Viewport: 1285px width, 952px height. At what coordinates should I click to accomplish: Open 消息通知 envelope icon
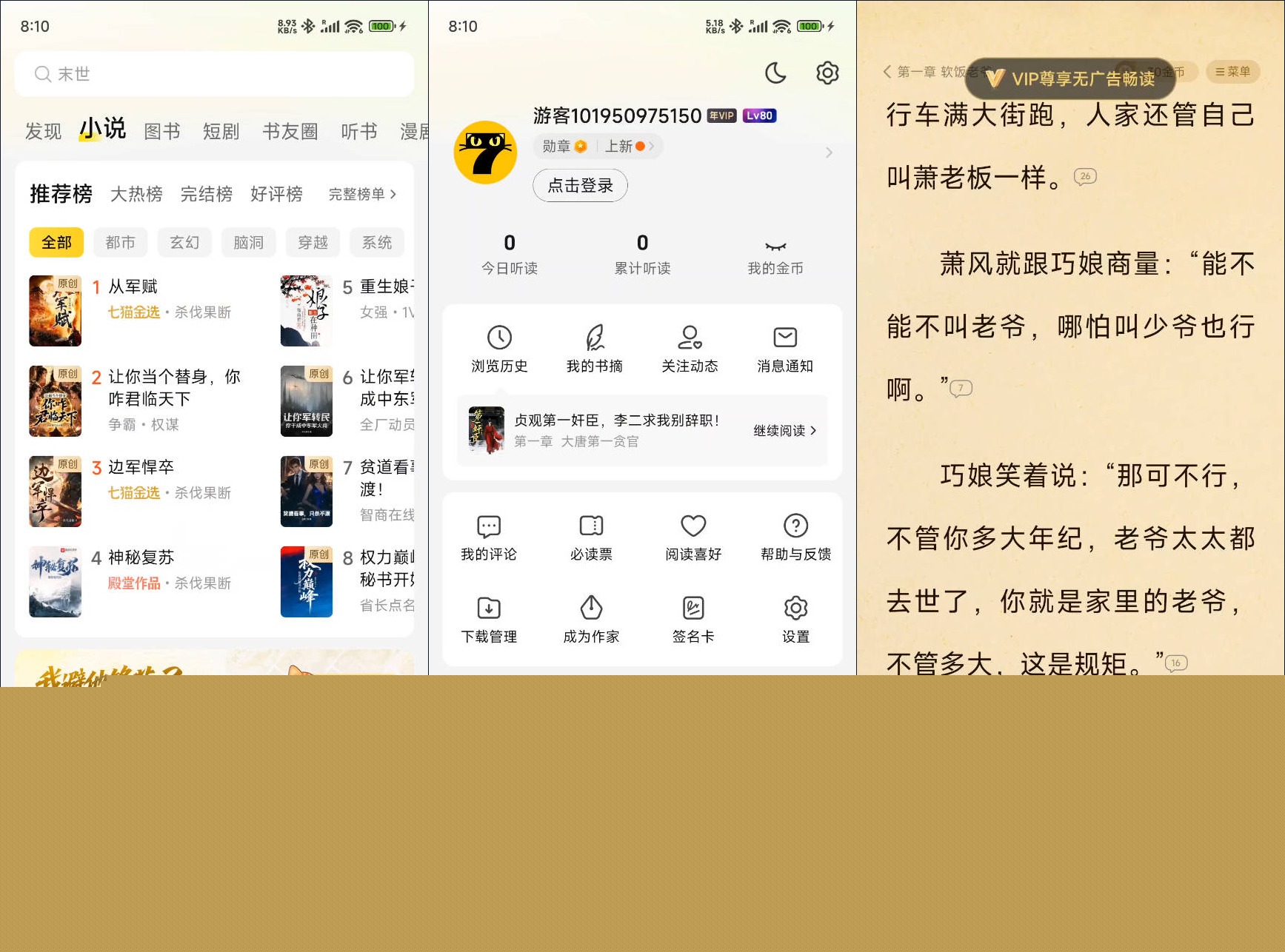(x=785, y=338)
